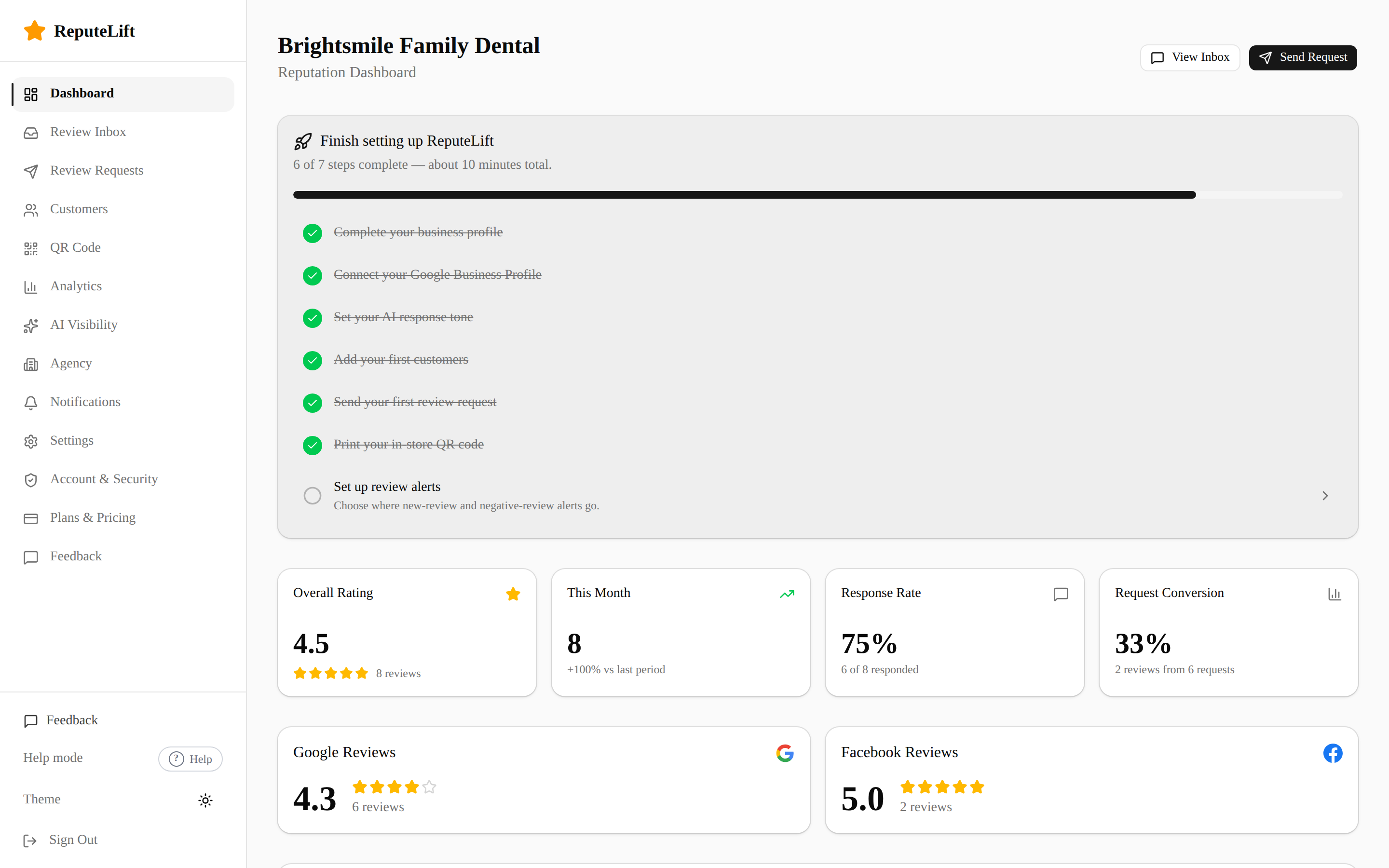Click the Dashboard grid icon
Viewport: 1389px width, 868px height.
tap(31, 94)
